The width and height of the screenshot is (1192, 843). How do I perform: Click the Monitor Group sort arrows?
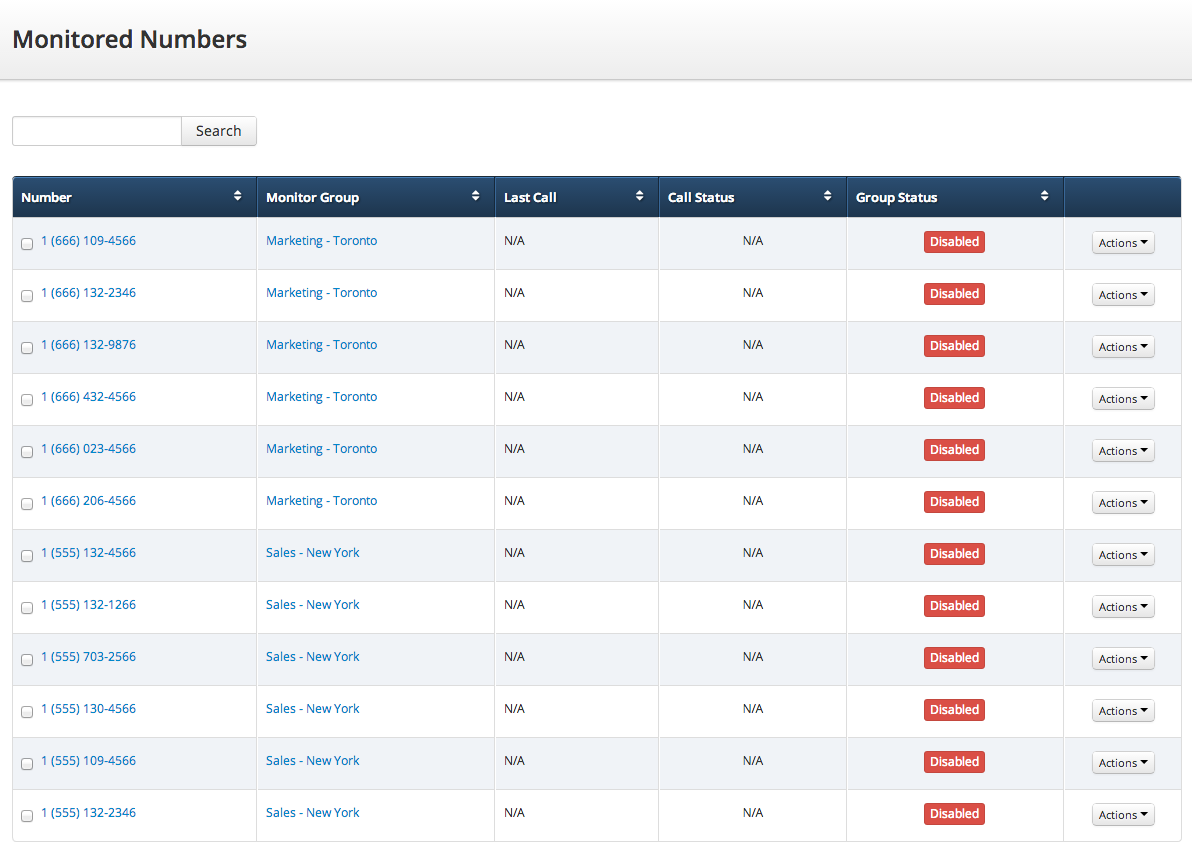tap(475, 197)
